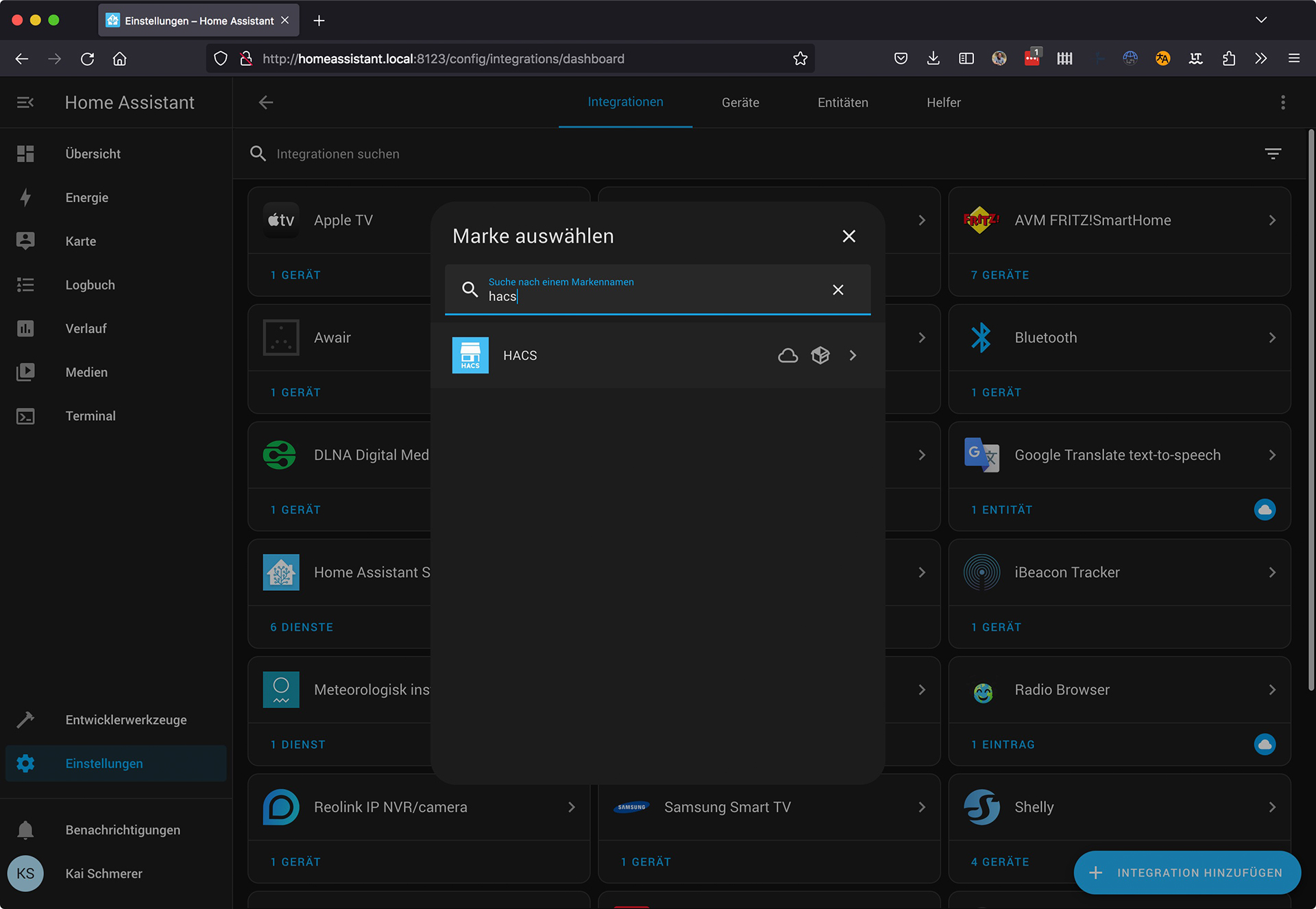Expand the HACS entry chevron
This screenshot has width=1316, height=909.
(x=853, y=355)
